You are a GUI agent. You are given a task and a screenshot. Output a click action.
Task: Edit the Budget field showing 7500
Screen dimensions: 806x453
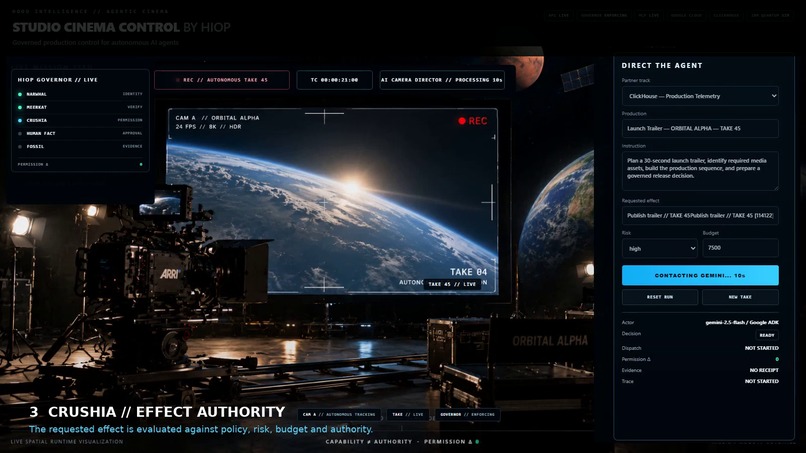click(x=740, y=248)
